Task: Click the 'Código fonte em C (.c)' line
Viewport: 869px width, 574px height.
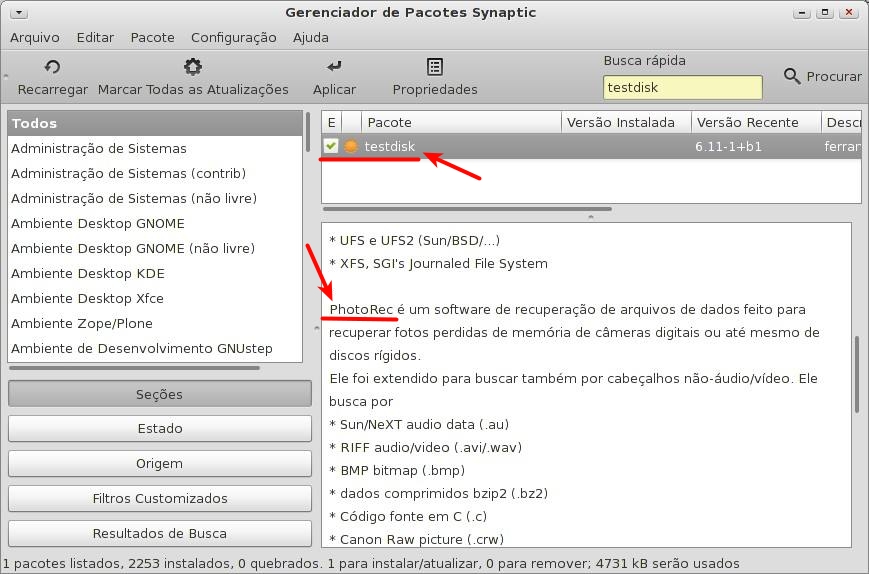Action: [x=408, y=516]
